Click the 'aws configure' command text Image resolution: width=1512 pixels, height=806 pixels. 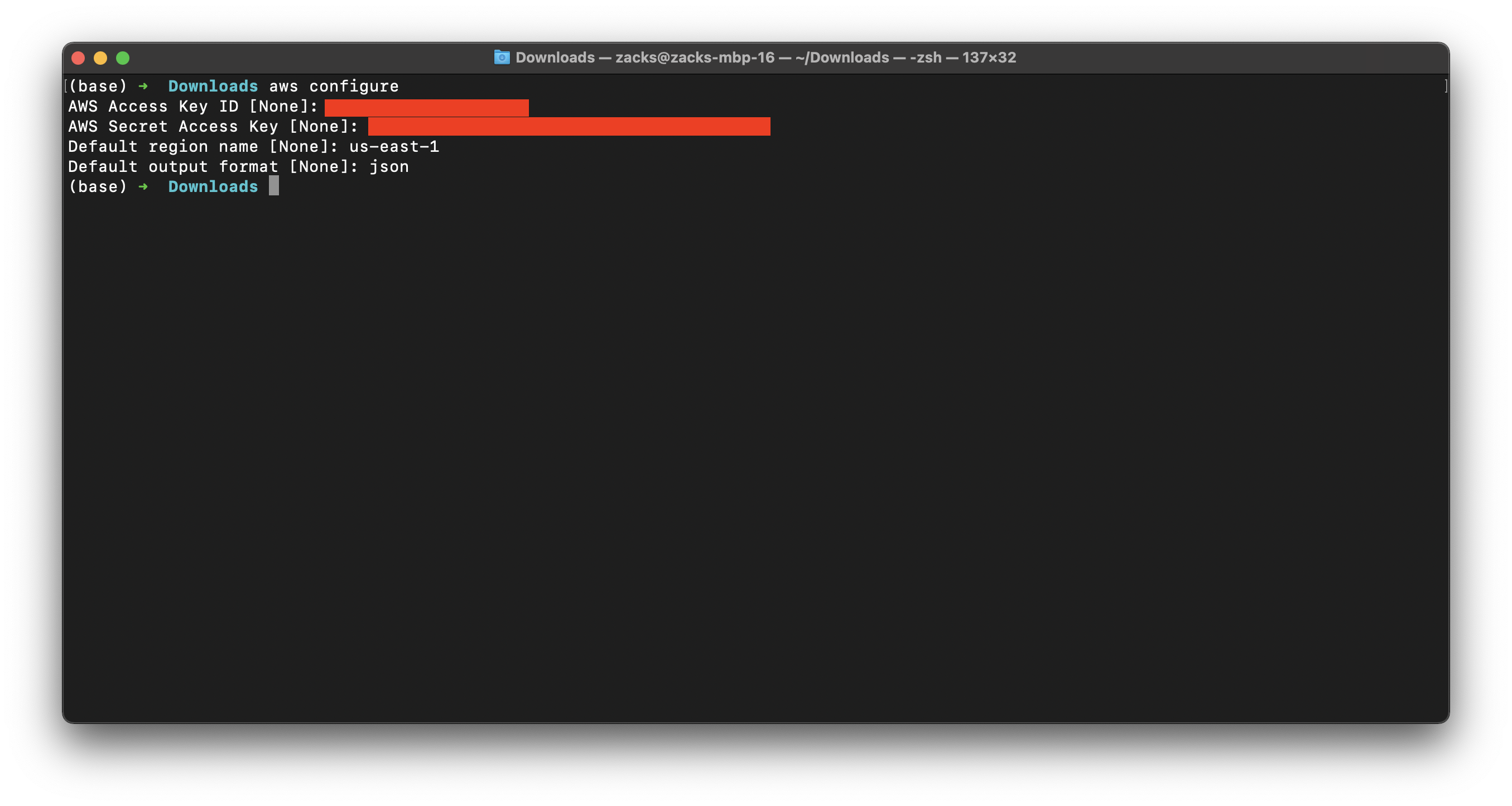[x=334, y=87]
